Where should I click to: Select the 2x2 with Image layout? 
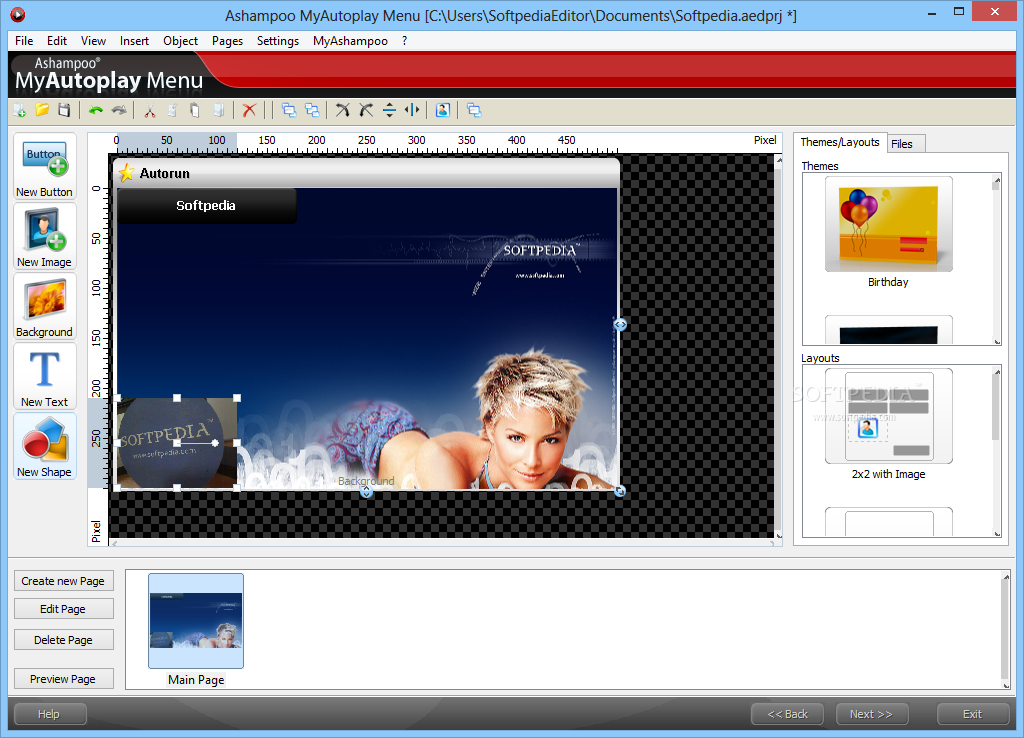pos(888,416)
